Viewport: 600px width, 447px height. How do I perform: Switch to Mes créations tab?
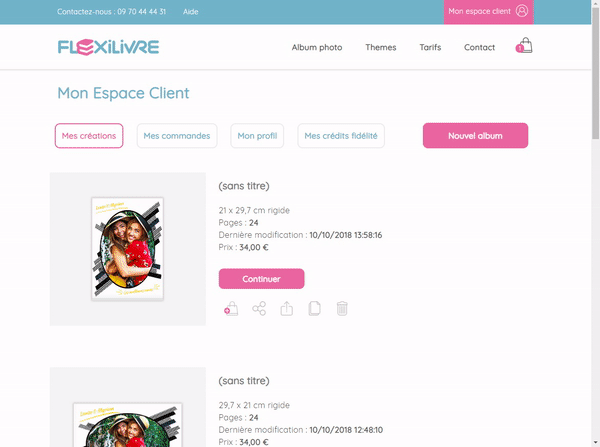point(89,135)
